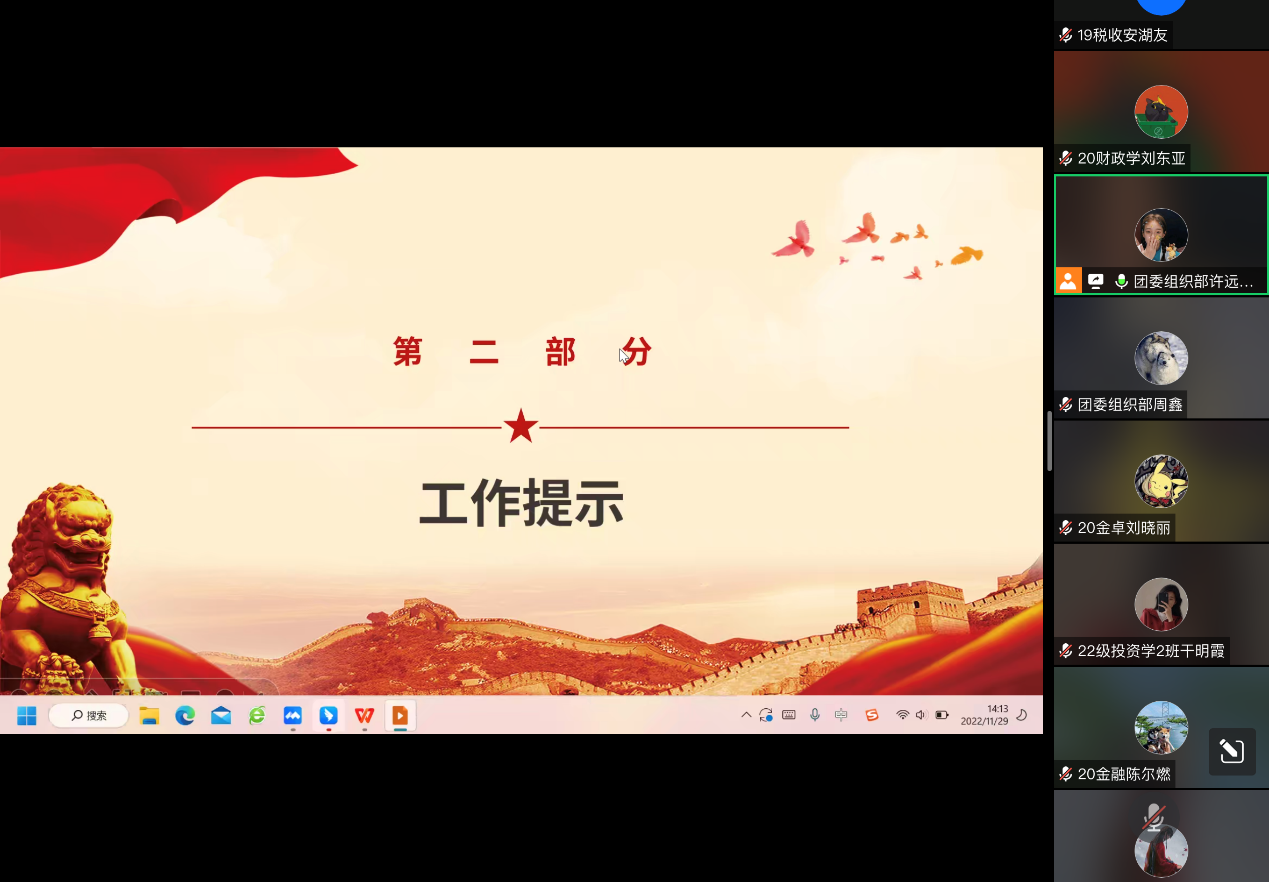Click the participant list vertical scrollbar
This screenshot has width=1269, height=882.
pyautogui.click(x=1049, y=440)
